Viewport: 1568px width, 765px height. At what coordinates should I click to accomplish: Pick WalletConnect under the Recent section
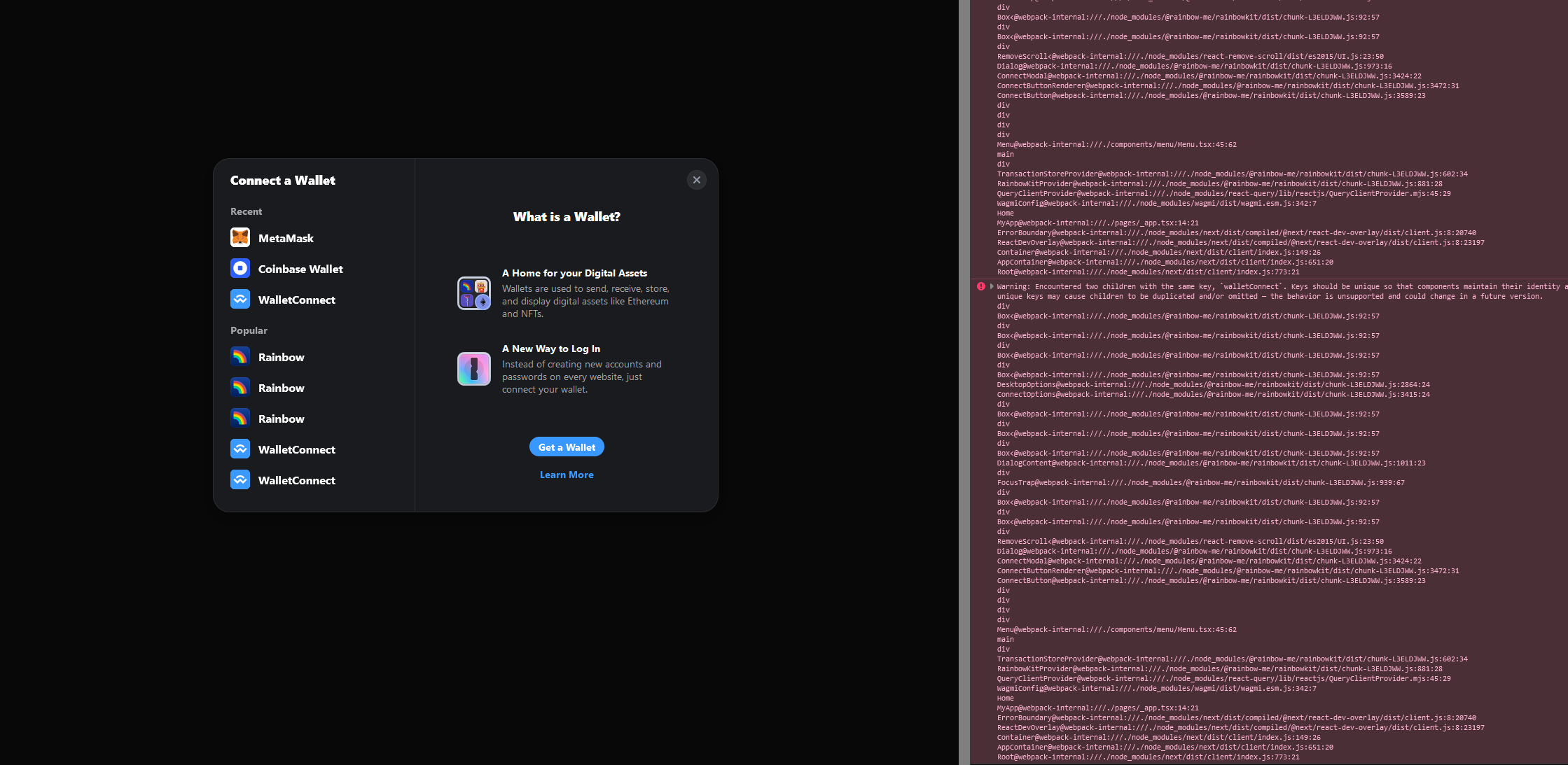click(314, 300)
